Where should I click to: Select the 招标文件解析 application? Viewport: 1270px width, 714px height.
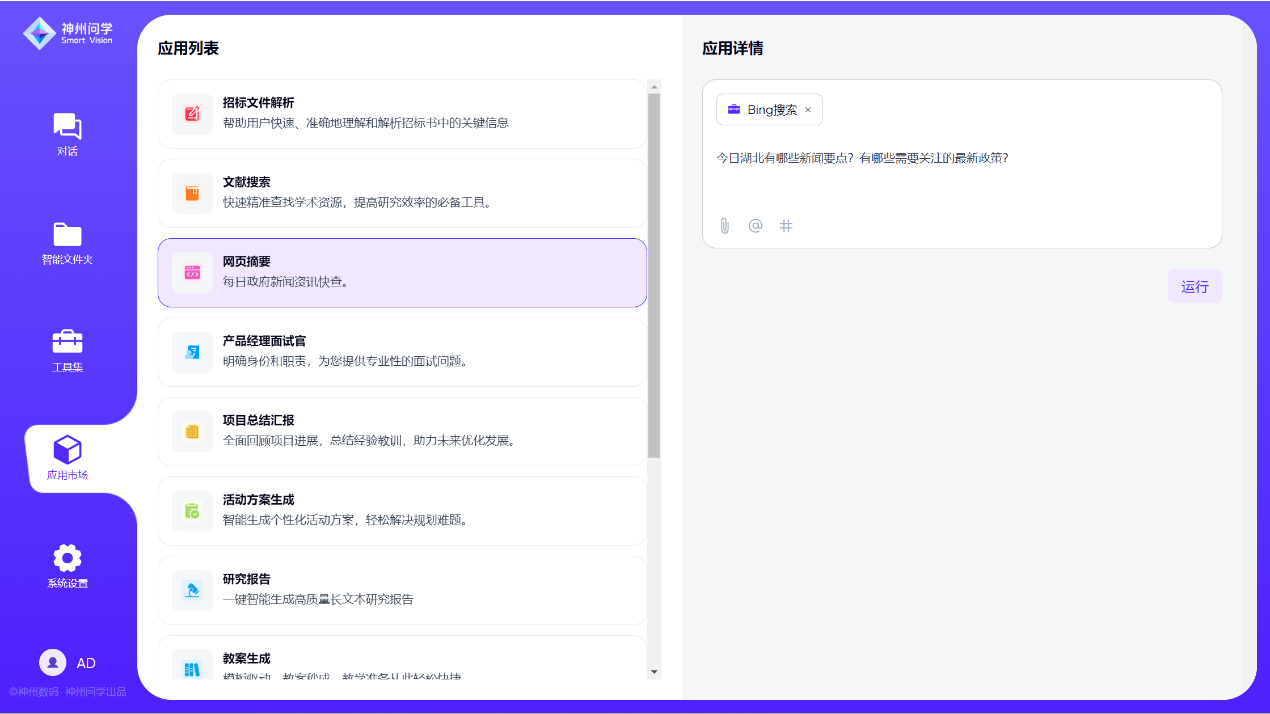click(x=402, y=114)
